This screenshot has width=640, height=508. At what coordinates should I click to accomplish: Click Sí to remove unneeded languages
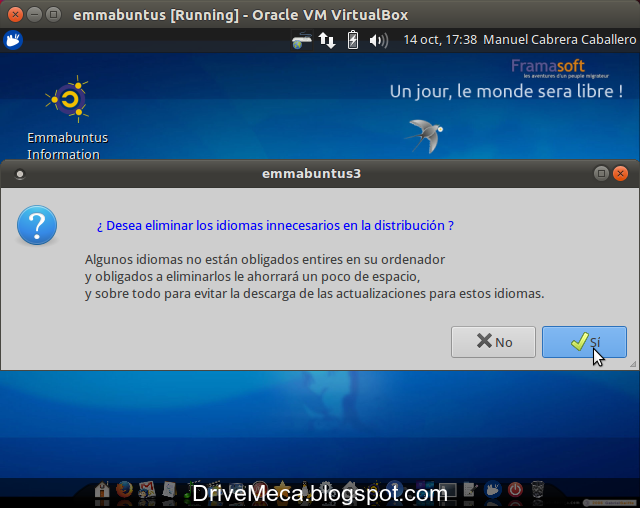(x=584, y=342)
